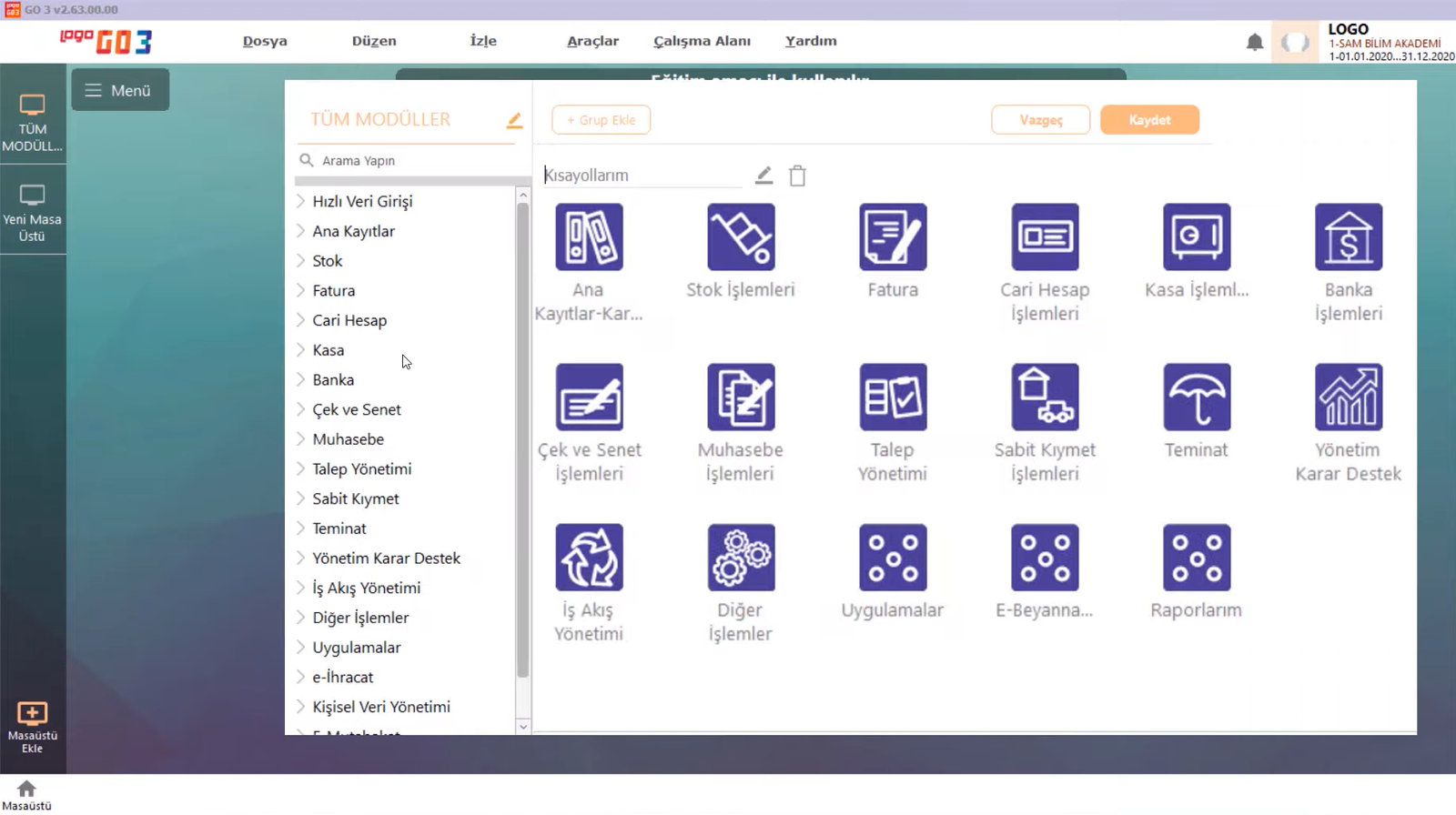Click the Kaydet button

click(1149, 120)
